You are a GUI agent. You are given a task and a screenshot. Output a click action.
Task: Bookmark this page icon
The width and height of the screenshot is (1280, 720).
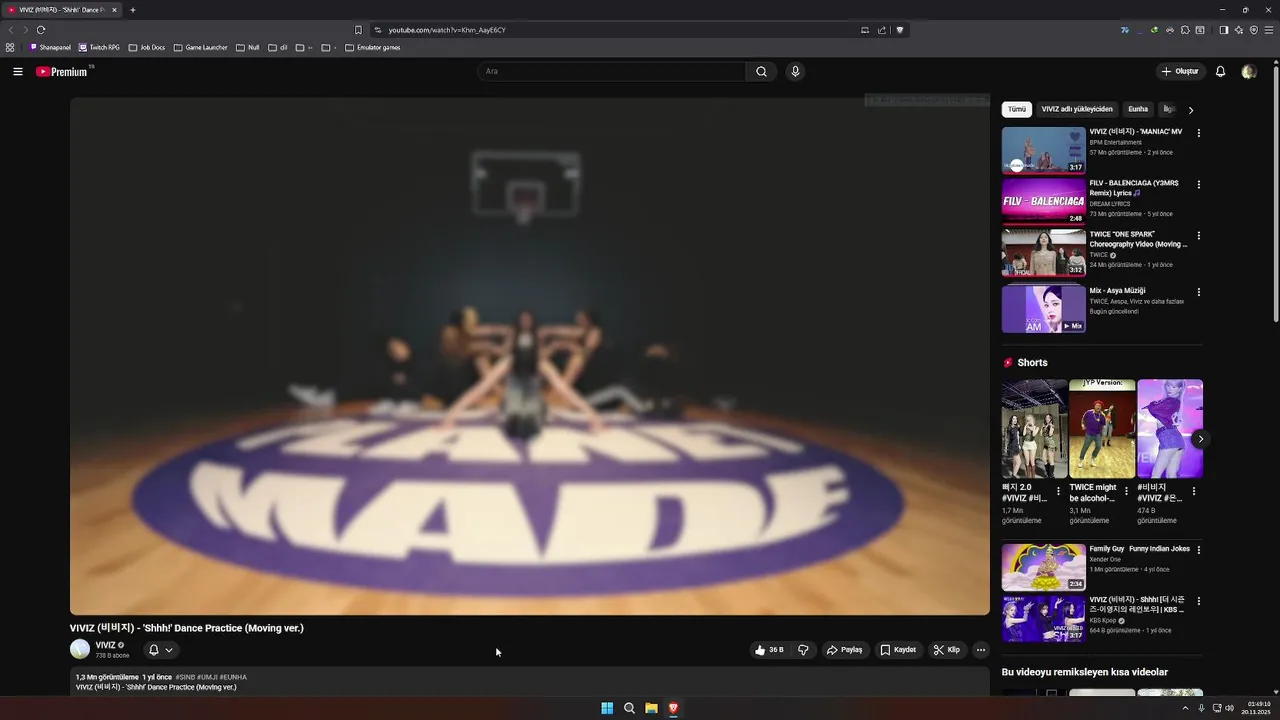click(358, 30)
